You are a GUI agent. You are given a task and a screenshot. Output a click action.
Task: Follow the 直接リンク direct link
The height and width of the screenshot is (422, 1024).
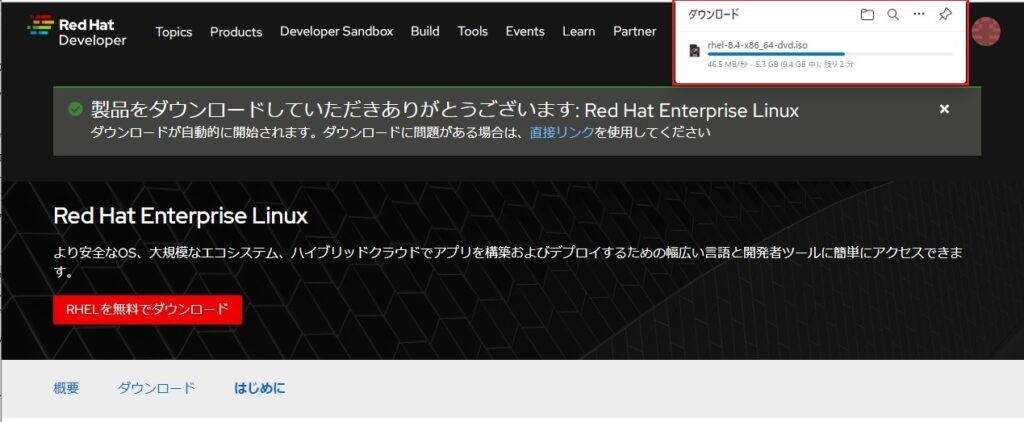[562, 132]
